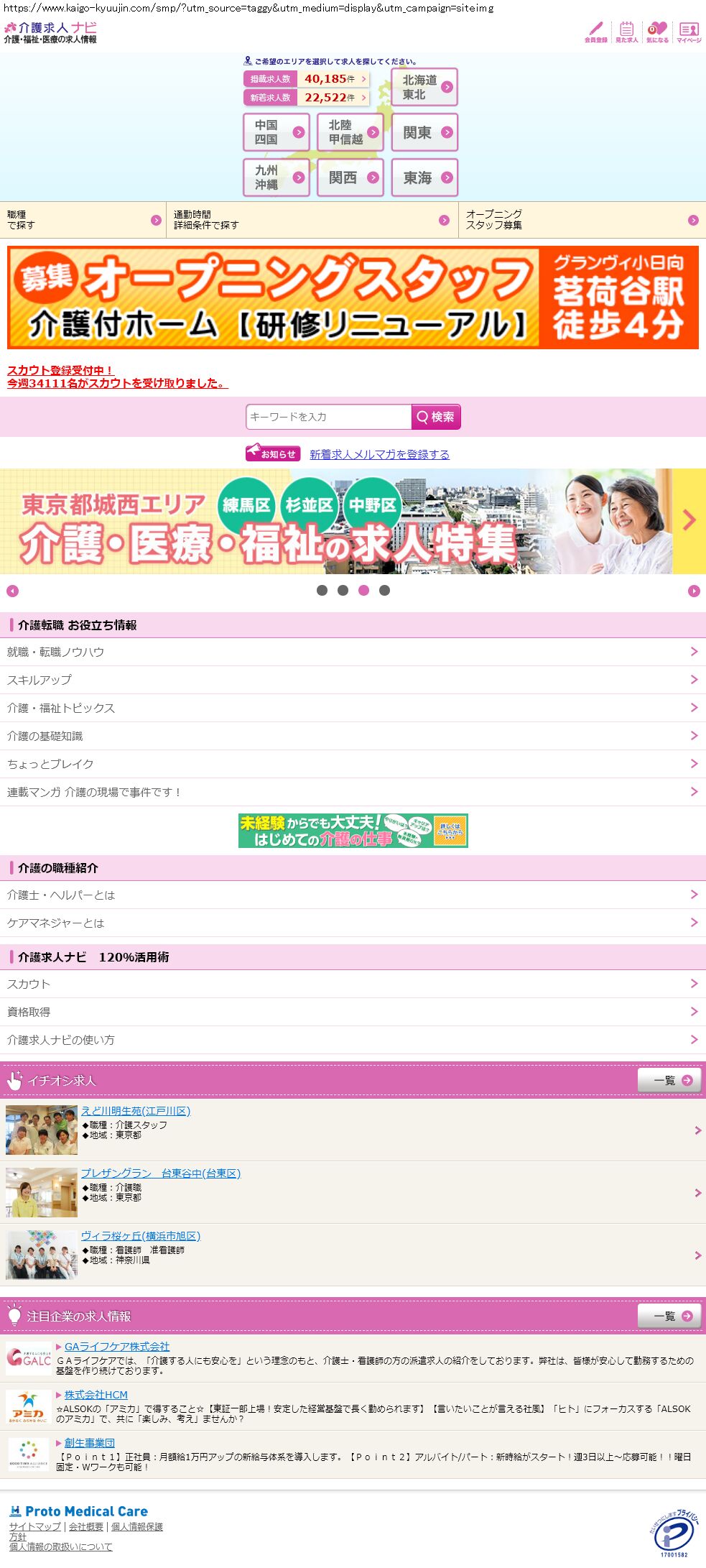Expand the 資格取得 row
This screenshot has width=706, height=1568.
coord(353,1012)
